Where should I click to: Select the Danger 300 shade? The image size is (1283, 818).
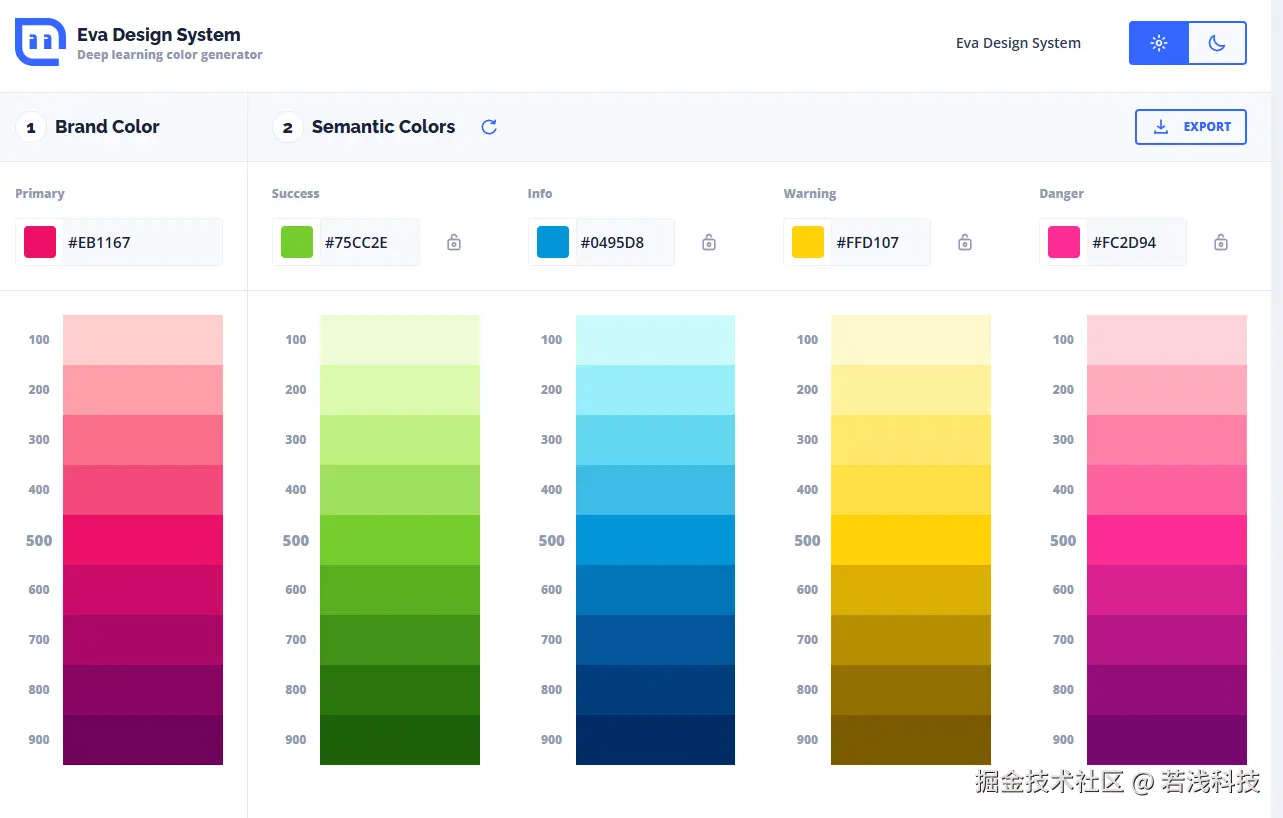1167,440
